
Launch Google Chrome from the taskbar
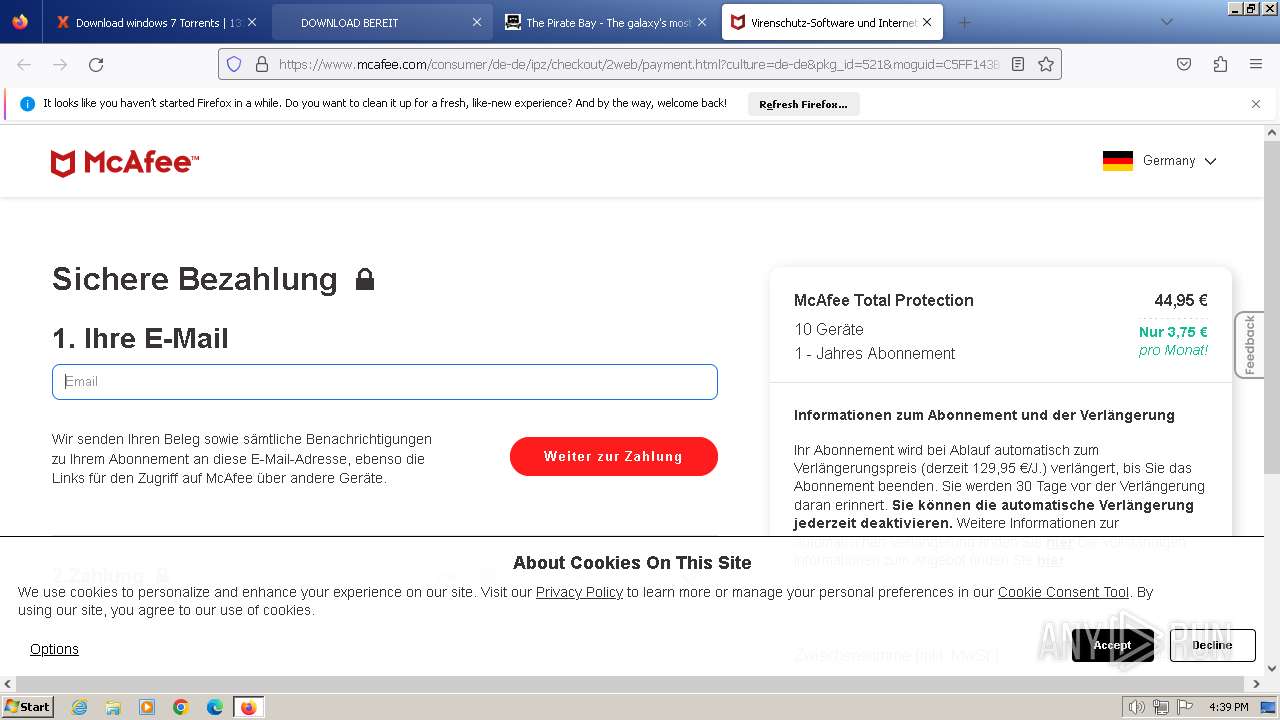coord(181,707)
